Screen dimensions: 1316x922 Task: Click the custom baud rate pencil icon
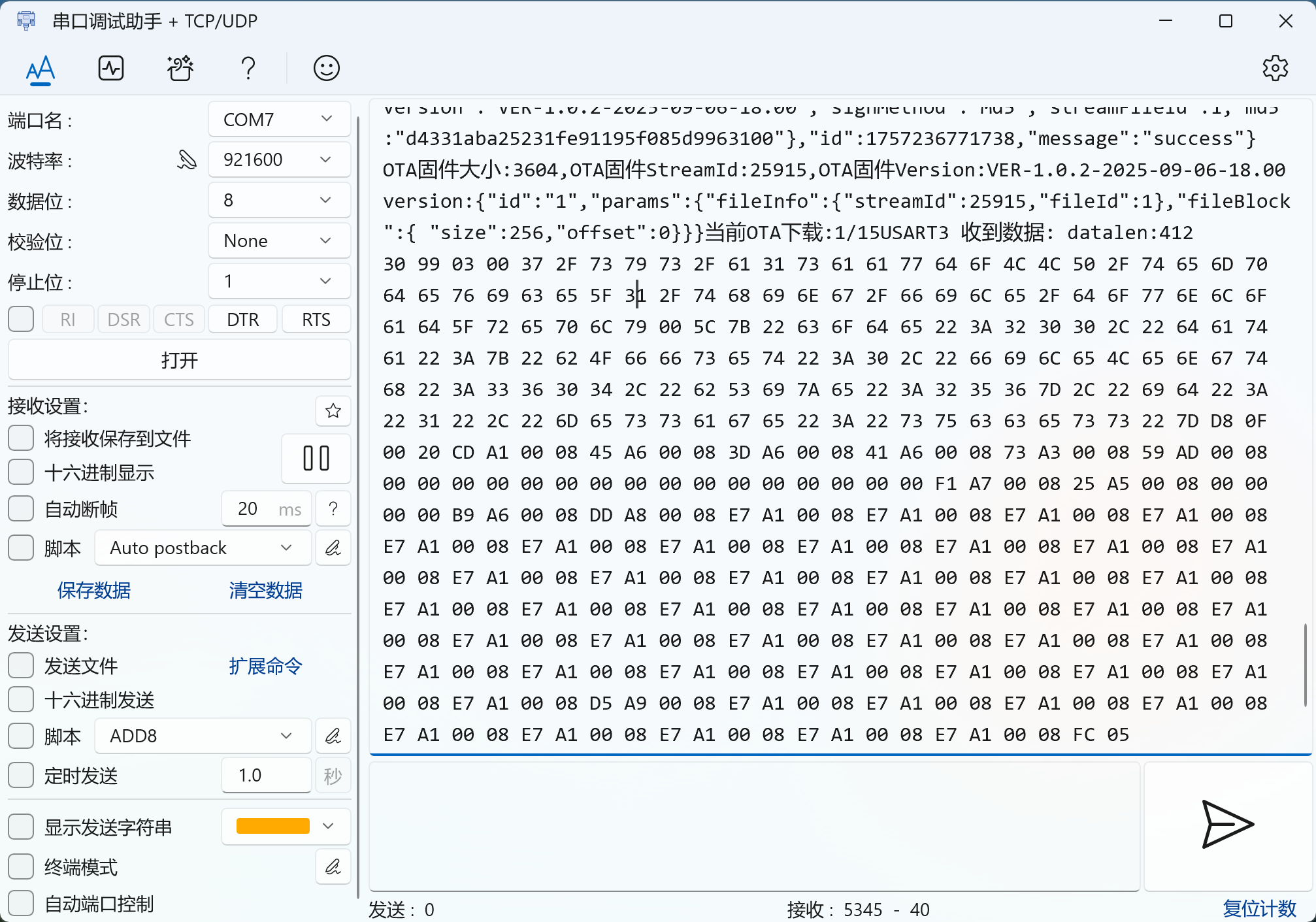[x=187, y=159]
